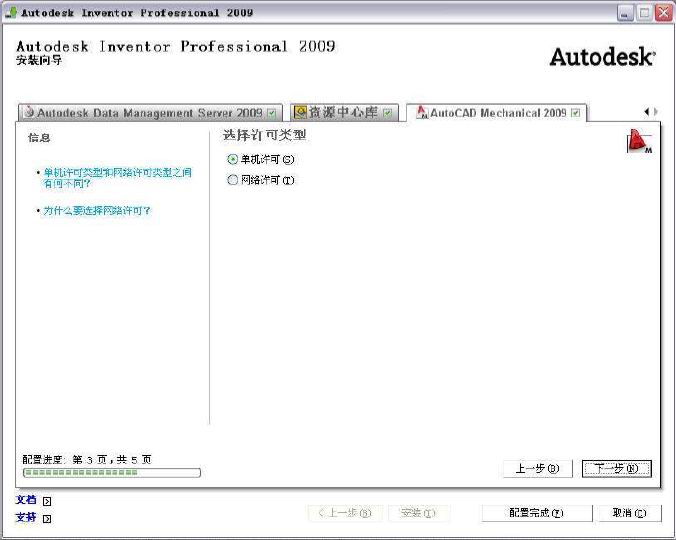Screen dimensions: 676x540
Task: Click the 配置进度 第 3 页 text
Action: [87, 459]
